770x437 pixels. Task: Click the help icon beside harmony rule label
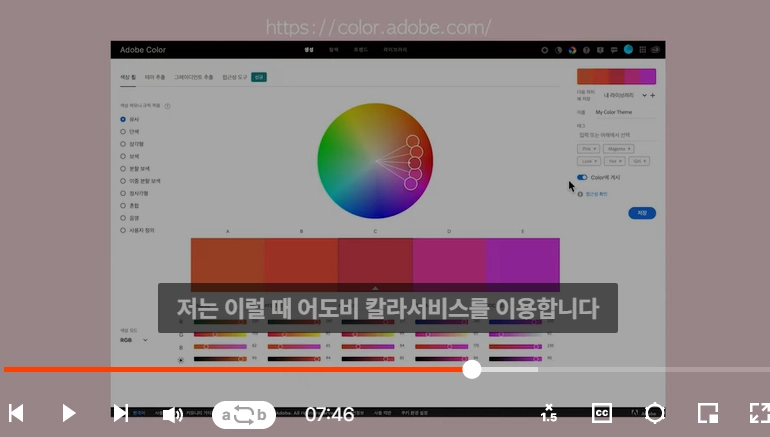(x=167, y=106)
